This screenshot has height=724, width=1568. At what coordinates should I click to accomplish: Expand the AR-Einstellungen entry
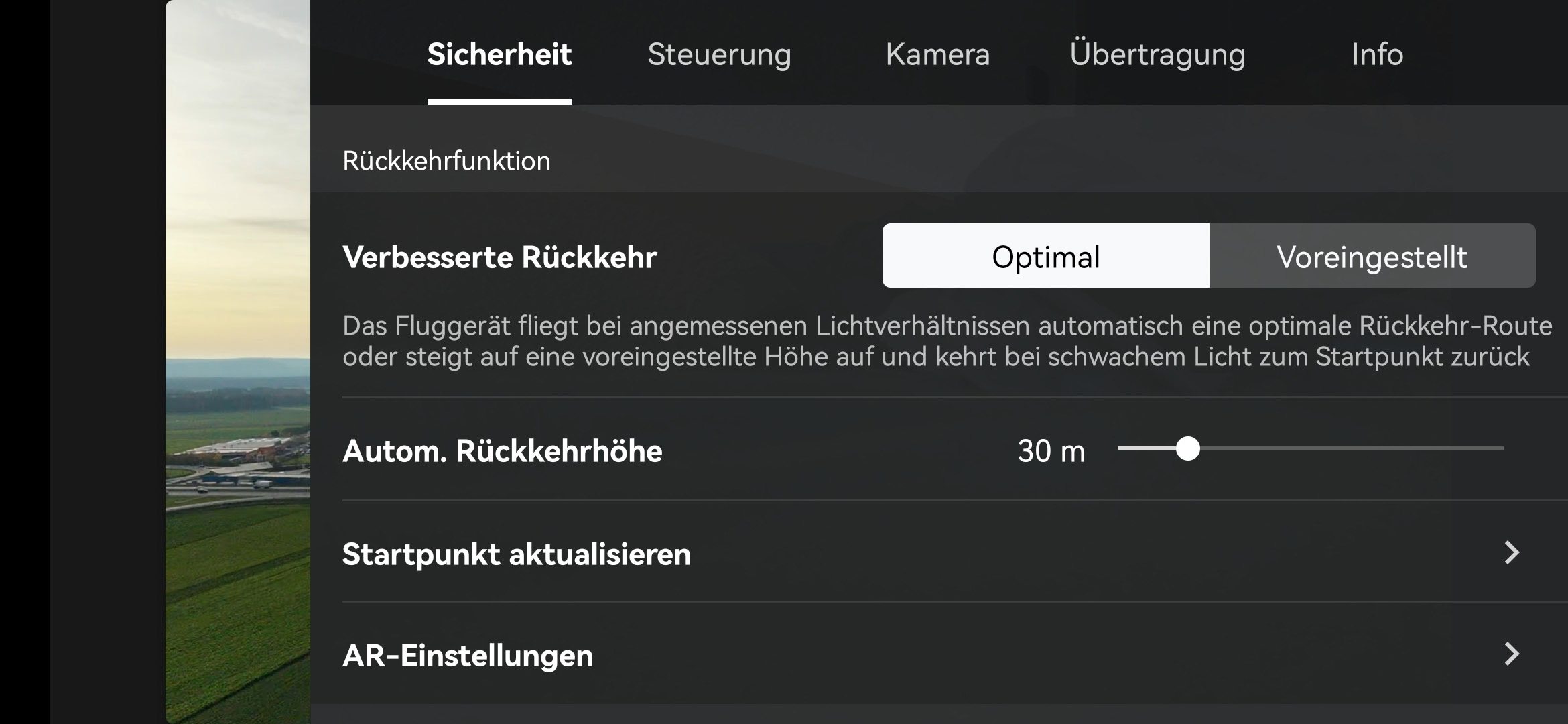(x=468, y=656)
